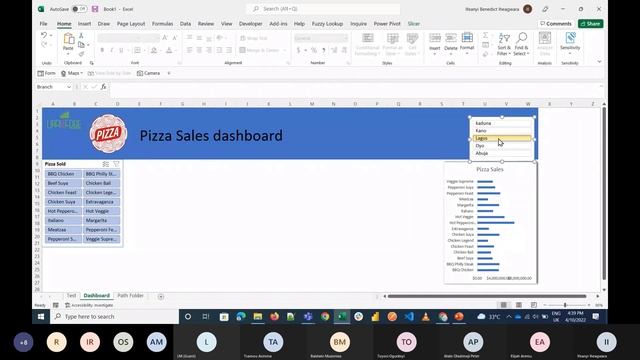The width and height of the screenshot is (640, 360).
Task: Open Visual Studio Code from taskbar
Action: coord(409,316)
